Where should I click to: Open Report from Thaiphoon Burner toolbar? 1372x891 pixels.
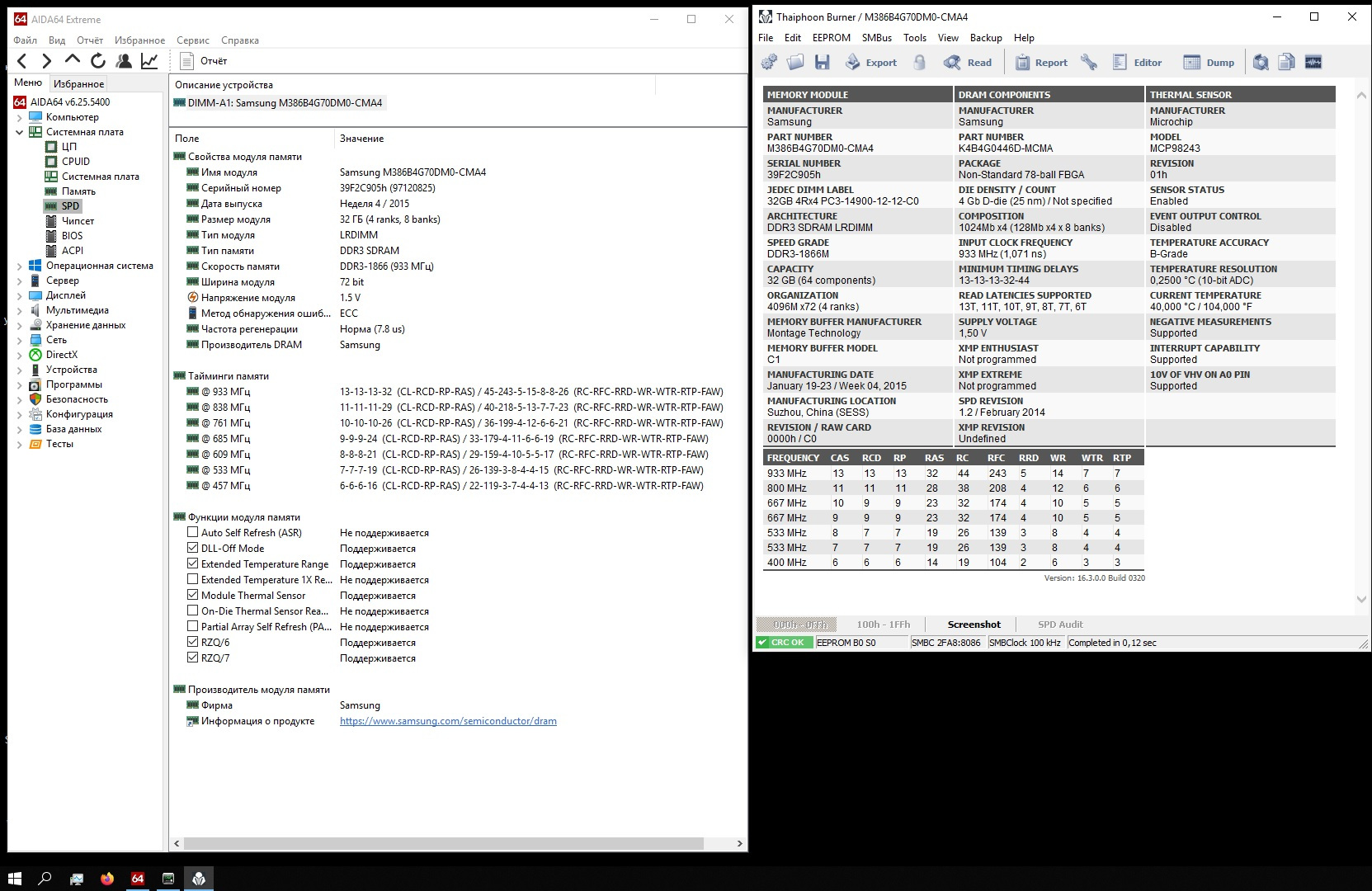(1041, 63)
